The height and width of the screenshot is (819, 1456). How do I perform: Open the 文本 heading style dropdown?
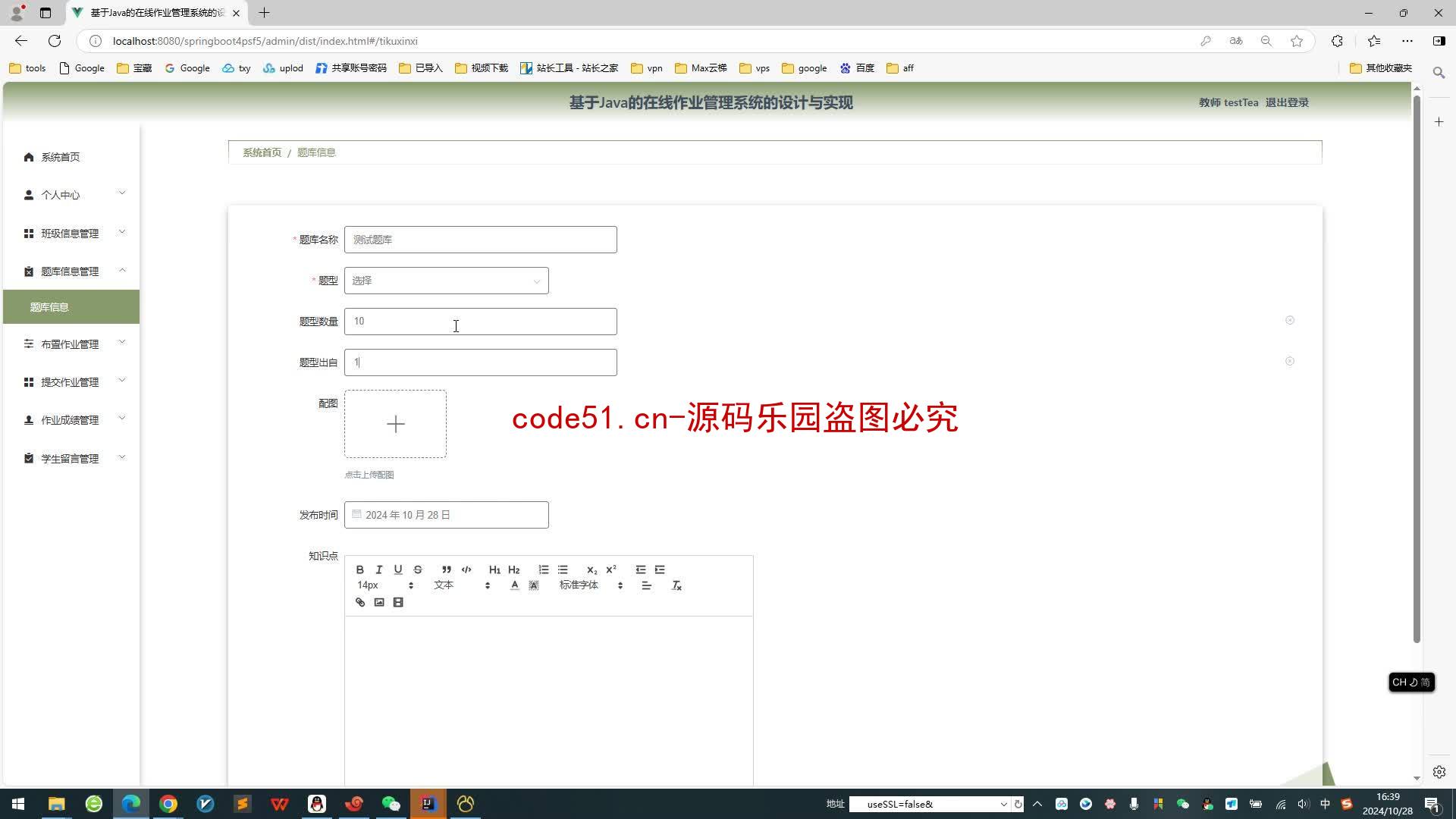(x=462, y=585)
